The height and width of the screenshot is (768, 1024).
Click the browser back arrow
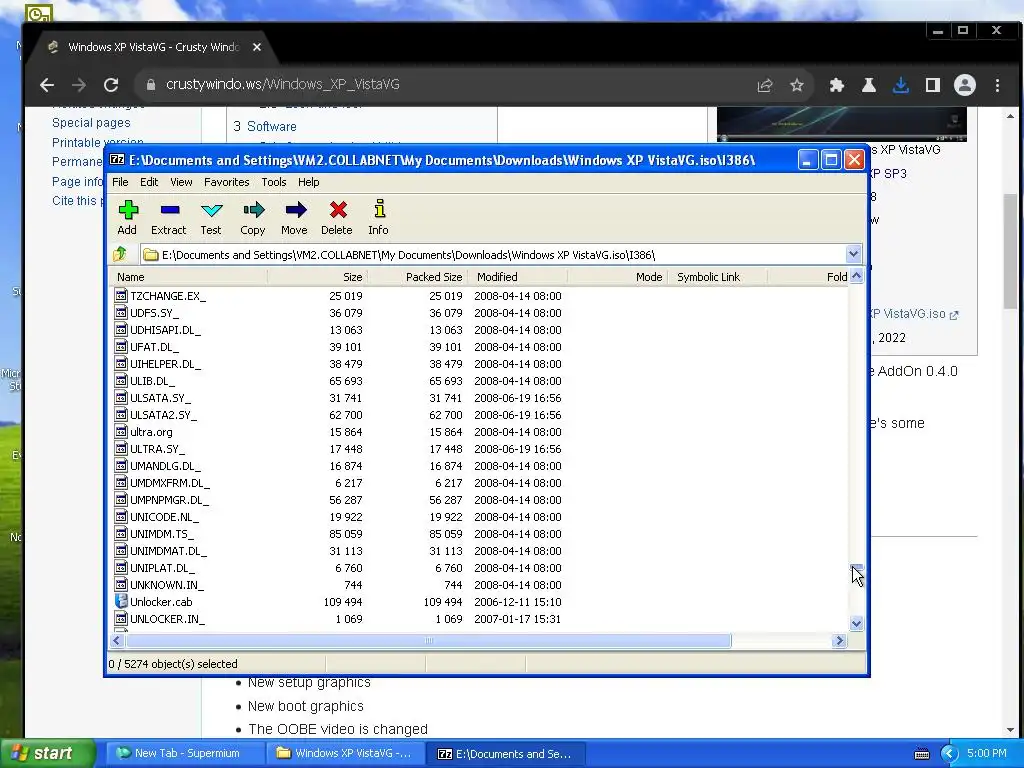pyautogui.click(x=46, y=85)
